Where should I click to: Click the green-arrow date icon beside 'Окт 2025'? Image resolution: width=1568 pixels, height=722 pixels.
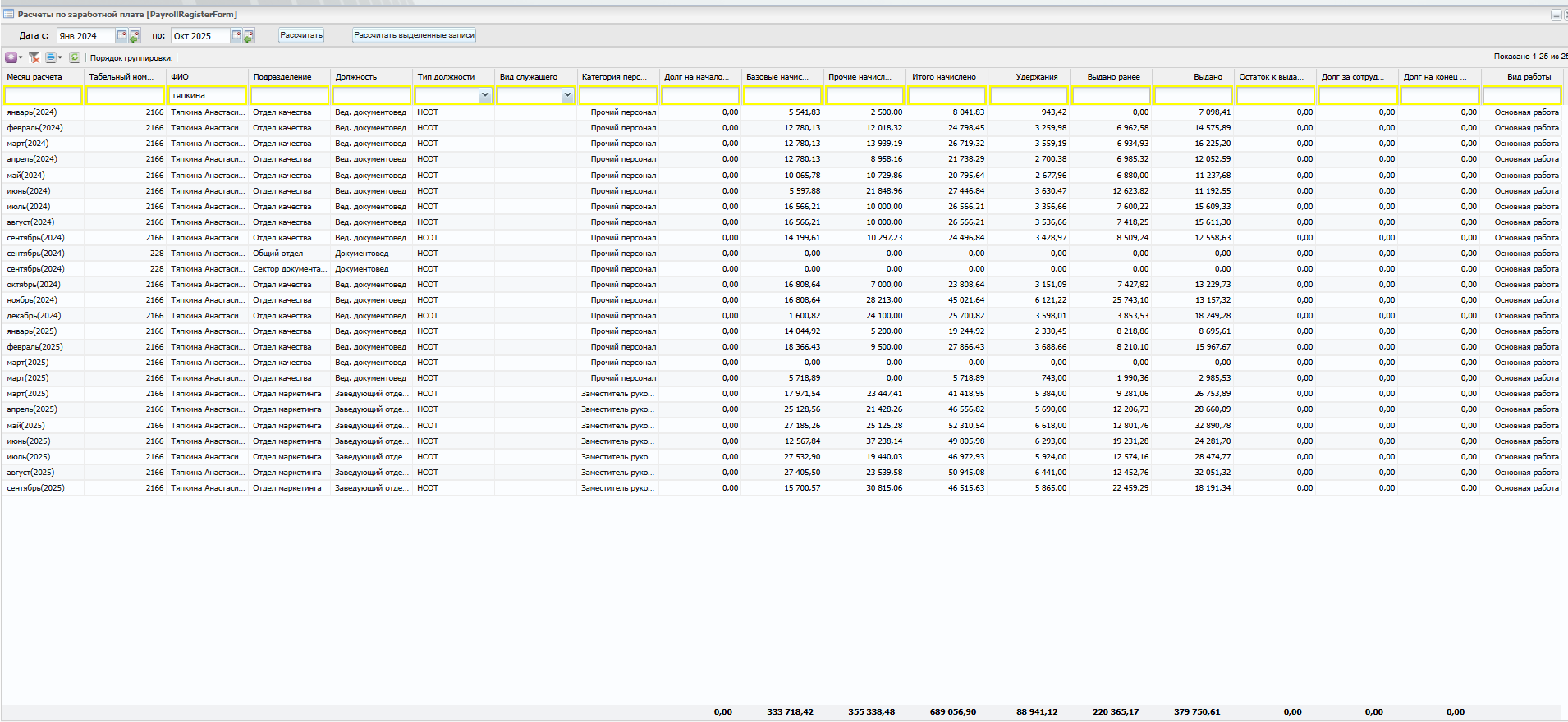249,35
